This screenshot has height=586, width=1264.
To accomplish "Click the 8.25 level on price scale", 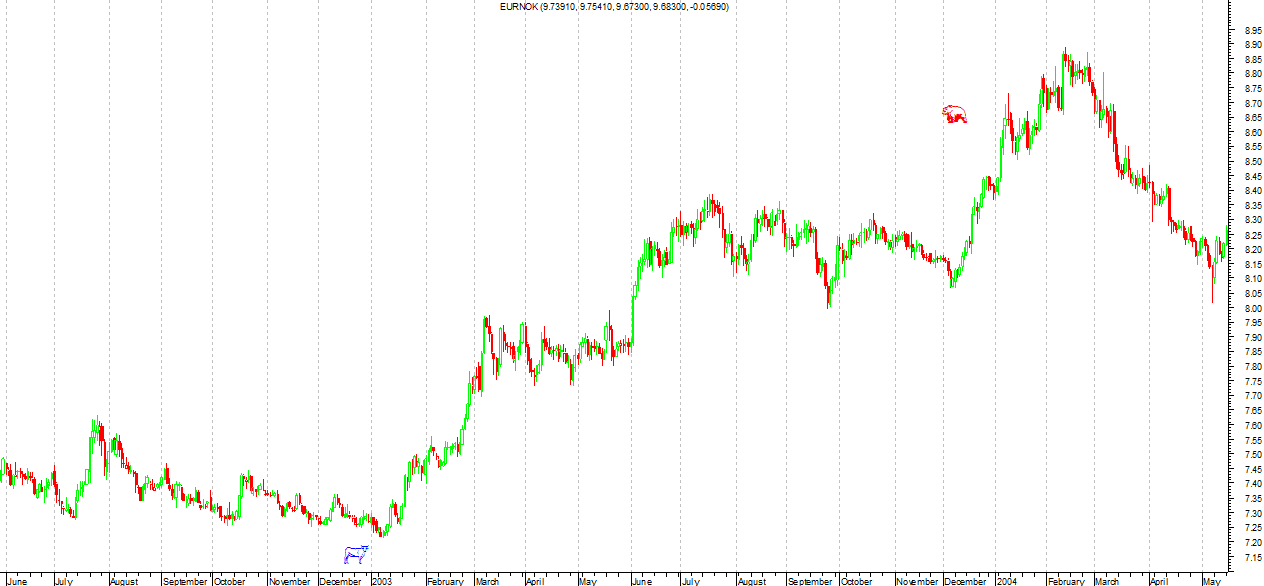I will point(1252,235).
